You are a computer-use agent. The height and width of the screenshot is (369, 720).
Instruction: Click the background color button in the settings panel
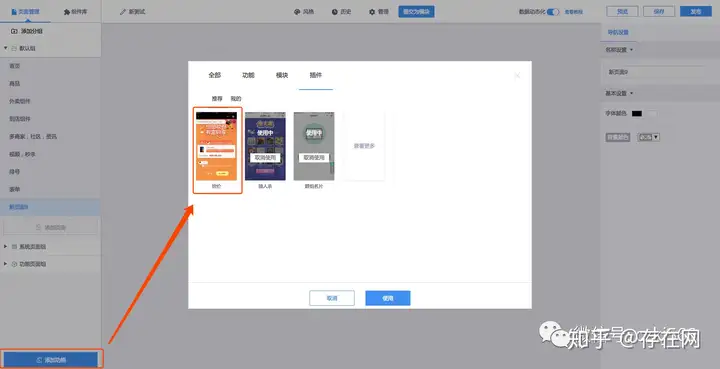point(618,137)
